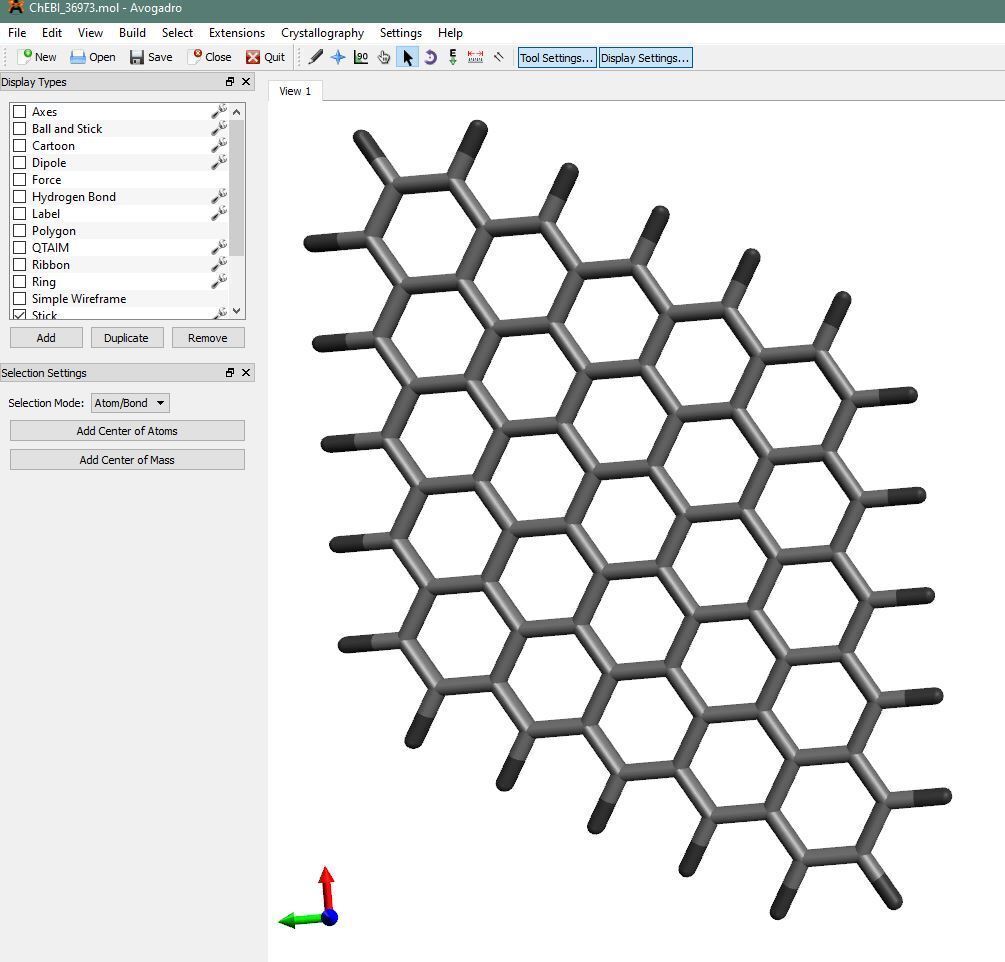Screen dimensions: 1005x962
Task: Check the Hydrogen Bond display type
Action: coord(18,196)
